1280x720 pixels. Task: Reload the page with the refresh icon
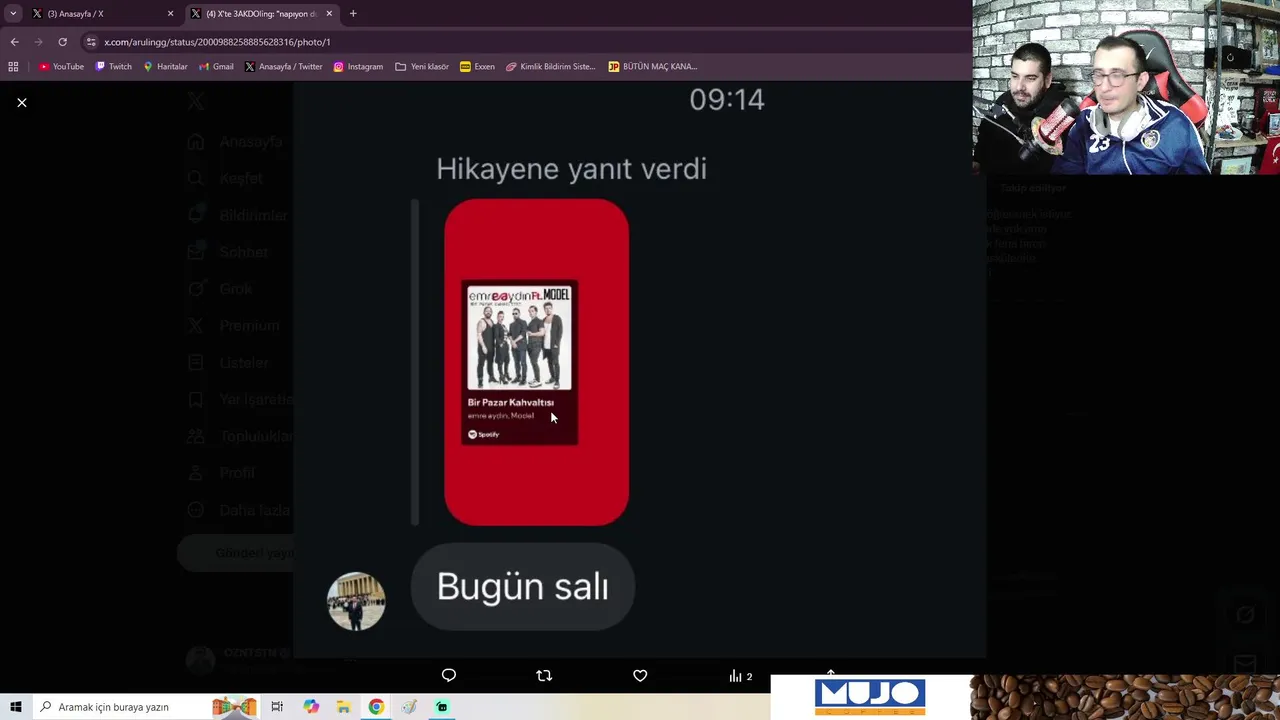pyautogui.click(x=62, y=42)
